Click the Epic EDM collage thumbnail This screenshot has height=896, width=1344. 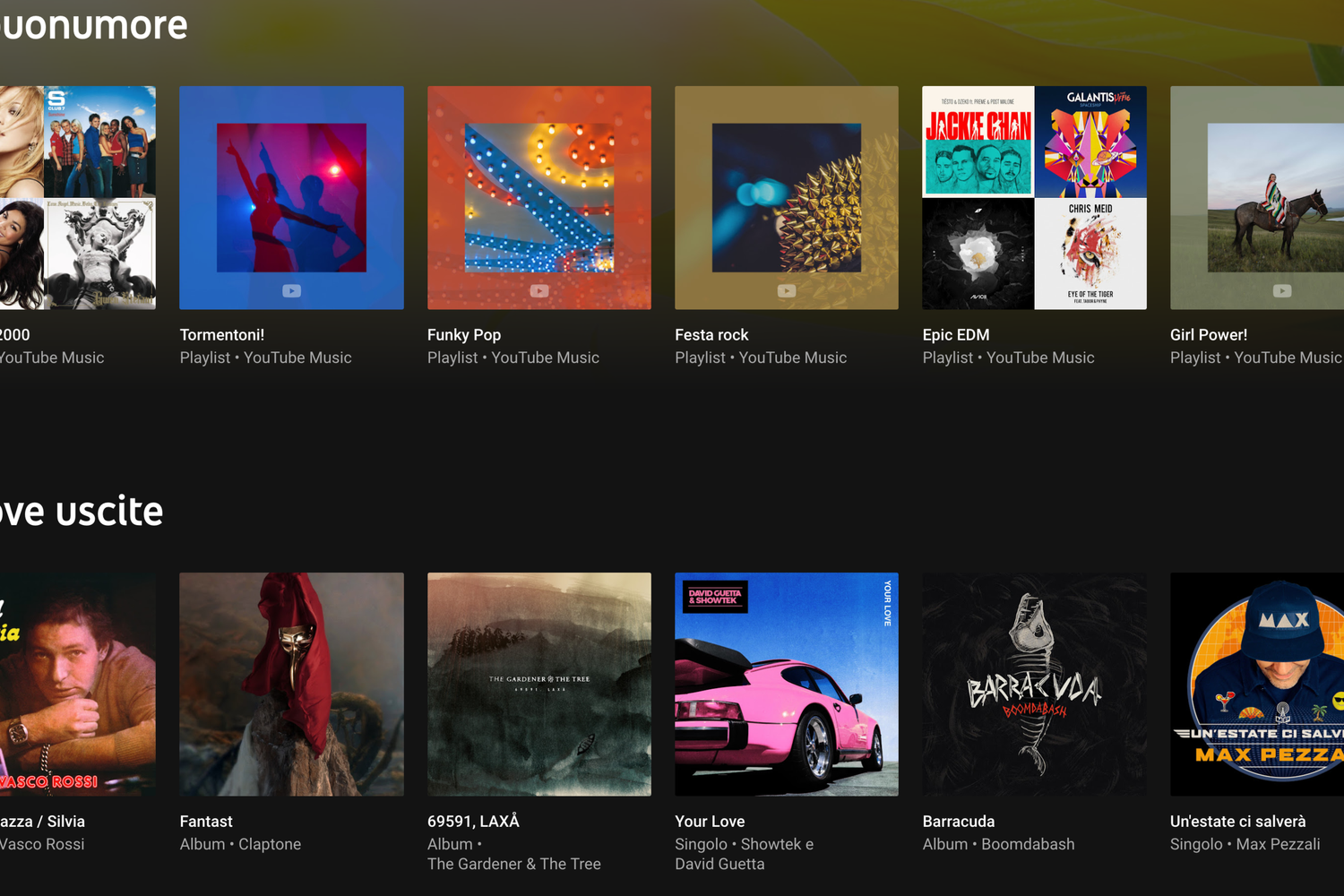coord(1034,197)
